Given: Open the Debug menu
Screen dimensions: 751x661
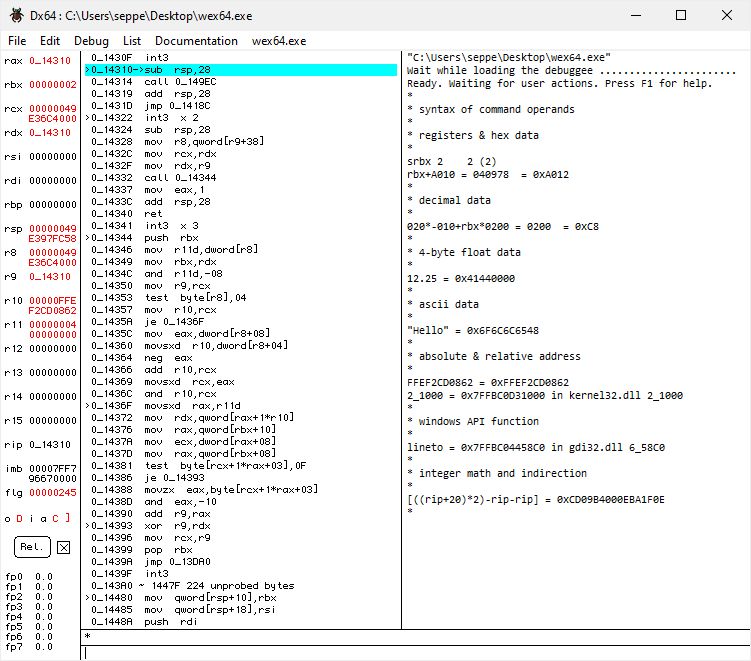Looking at the screenshot, I should (91, 41).
